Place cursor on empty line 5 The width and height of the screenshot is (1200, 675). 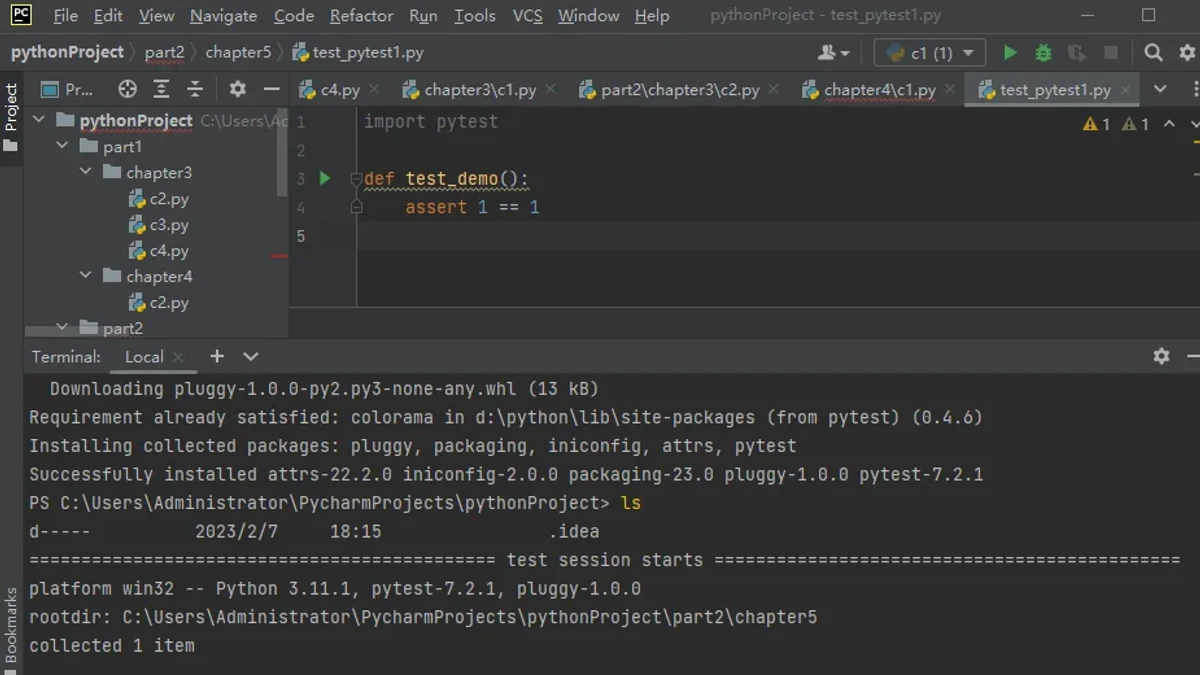[x=776, y=236]
